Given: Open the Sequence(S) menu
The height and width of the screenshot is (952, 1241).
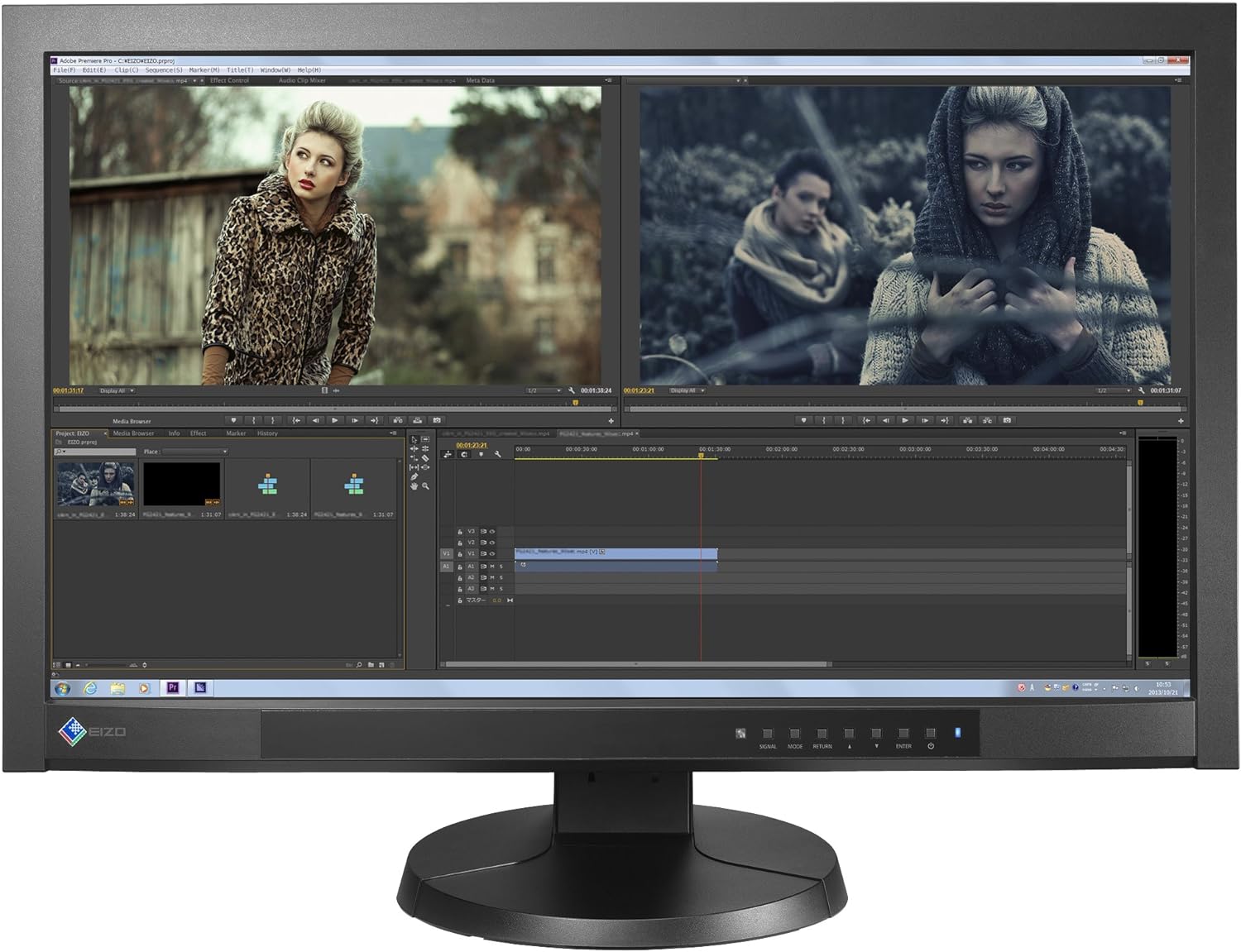Looking at the screenshot, I should click(x=164, y=70).
